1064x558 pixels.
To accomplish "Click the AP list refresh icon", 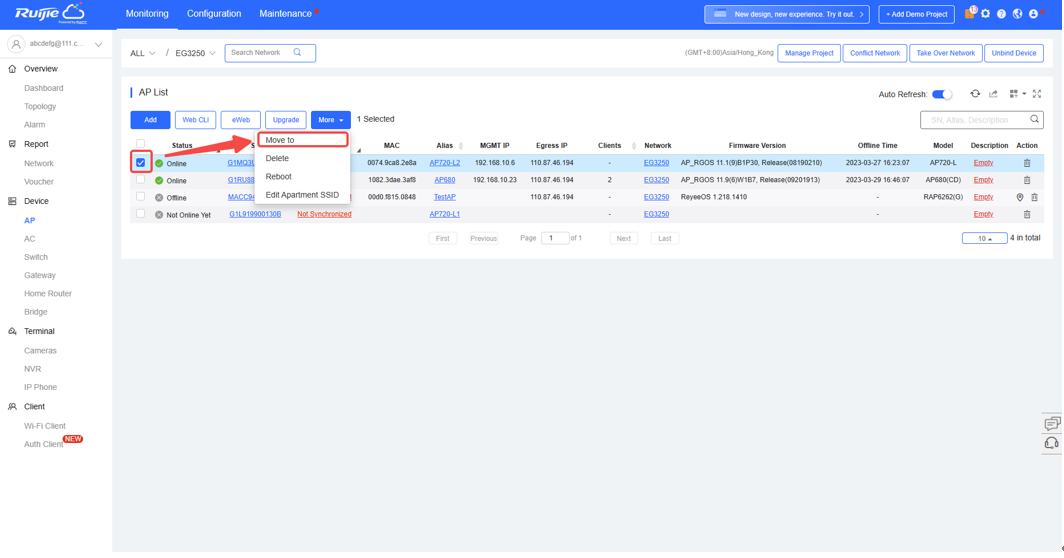I will (977, 94).
